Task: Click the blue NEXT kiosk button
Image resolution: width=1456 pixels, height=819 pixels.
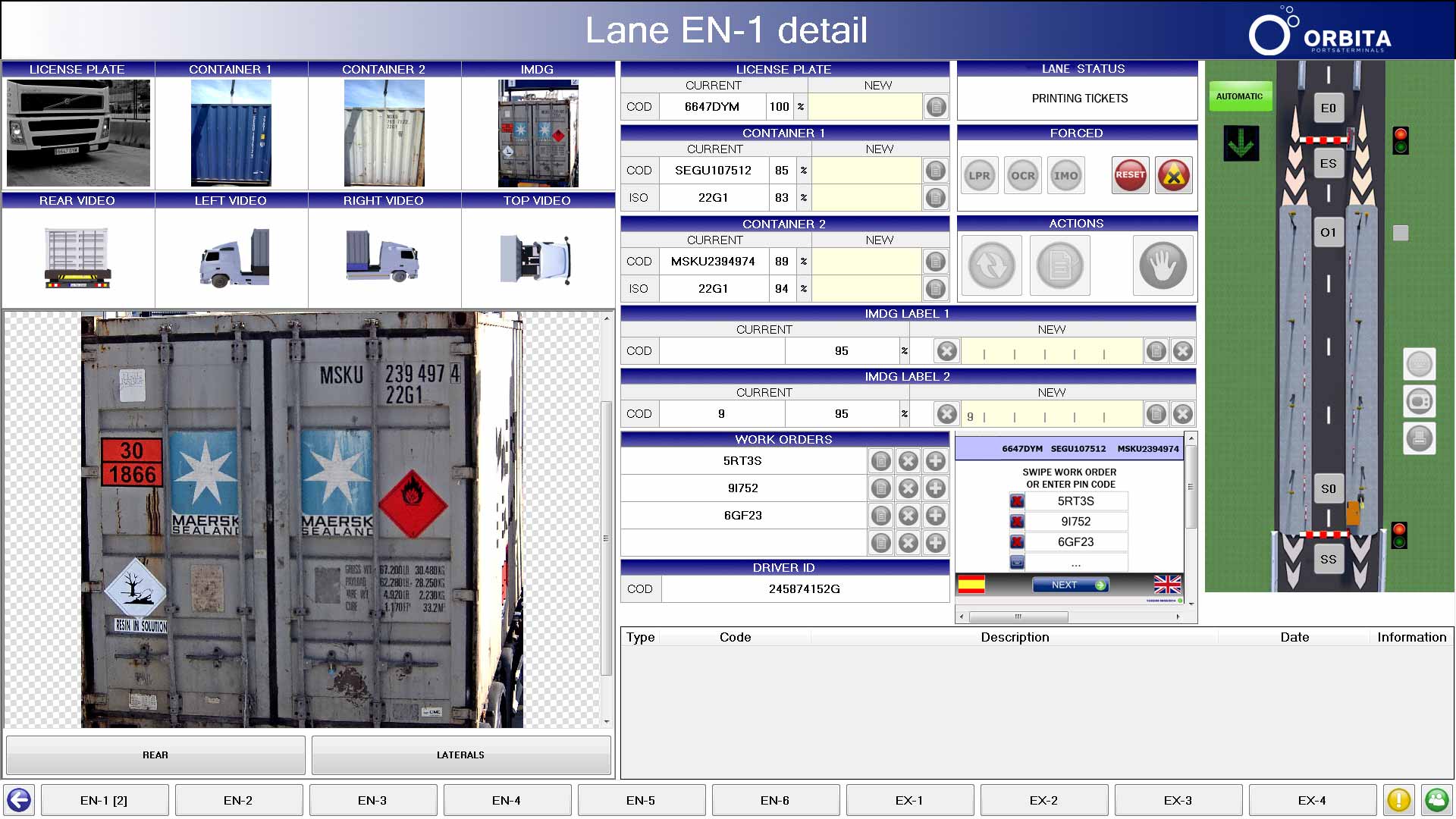Action: (1070, 585)
